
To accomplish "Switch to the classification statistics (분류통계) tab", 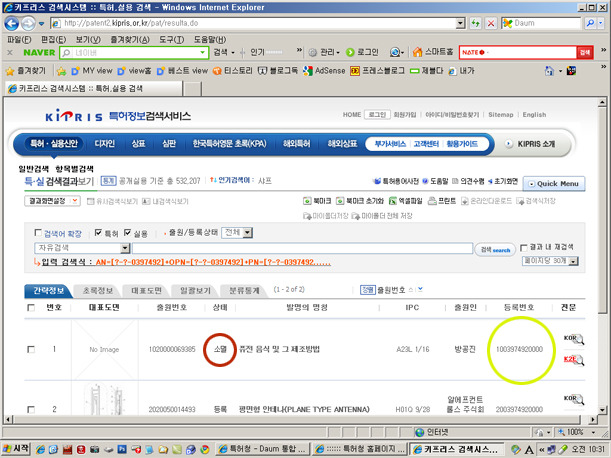I will (x=244, y=291).
